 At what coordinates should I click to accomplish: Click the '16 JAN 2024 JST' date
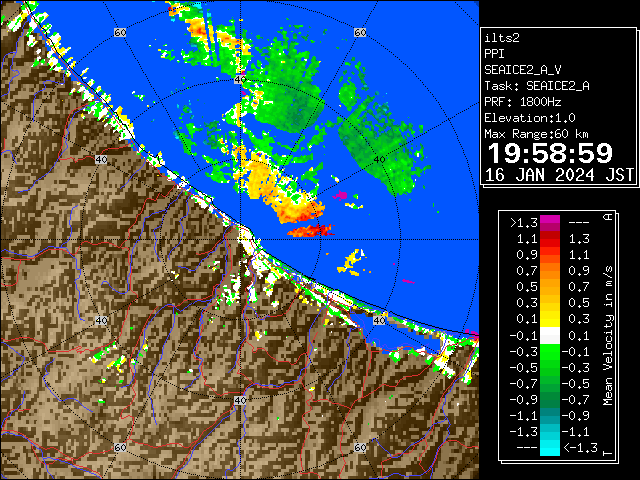click(559, 175)
